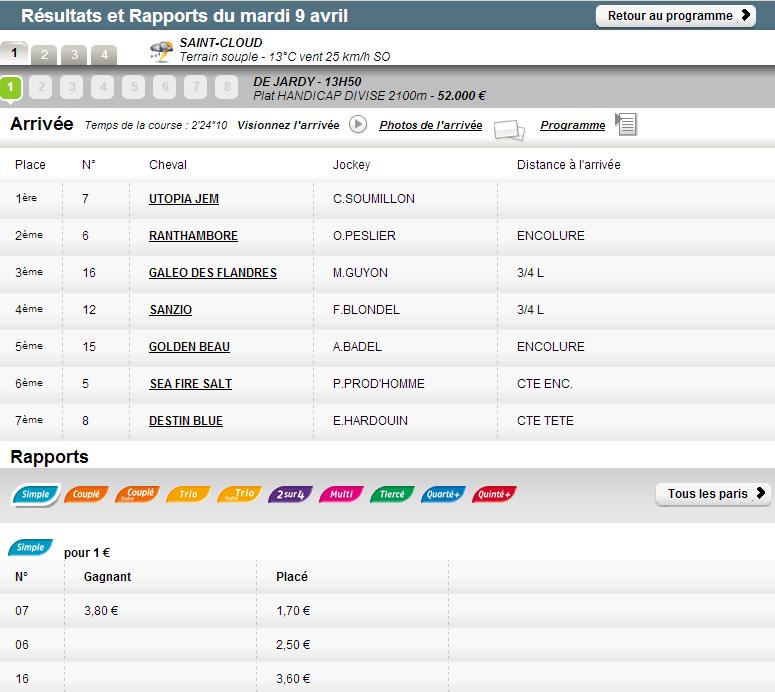Click the programme sheet icon

click(626, 125)
